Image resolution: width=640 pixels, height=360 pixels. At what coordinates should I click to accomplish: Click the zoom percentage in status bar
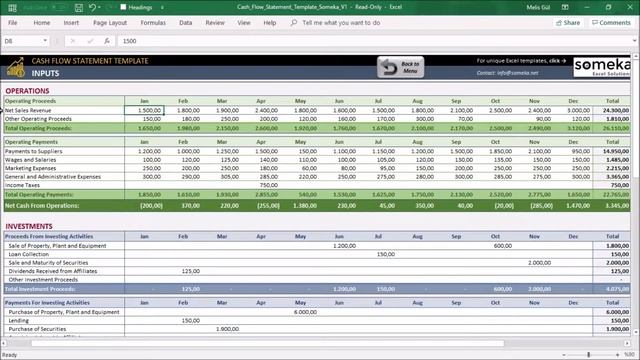629,355
